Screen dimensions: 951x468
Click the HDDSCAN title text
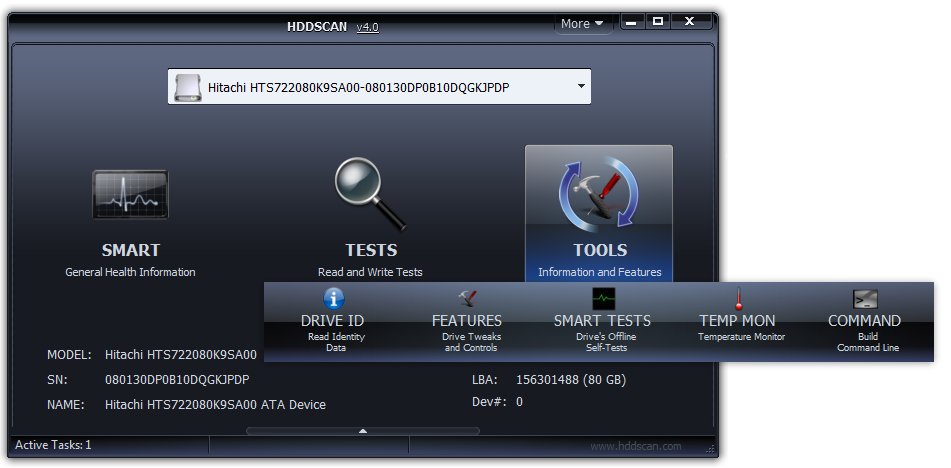[x=317, y=27]
